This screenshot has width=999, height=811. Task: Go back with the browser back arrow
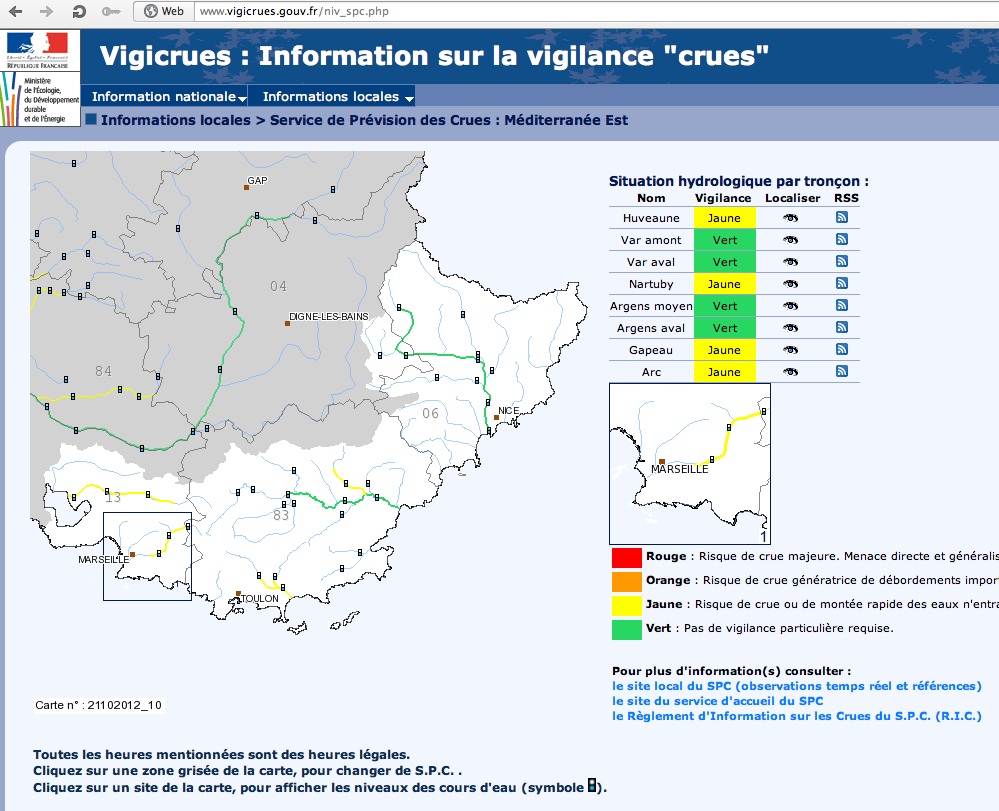pyautogui.click(x=15, y=11)
